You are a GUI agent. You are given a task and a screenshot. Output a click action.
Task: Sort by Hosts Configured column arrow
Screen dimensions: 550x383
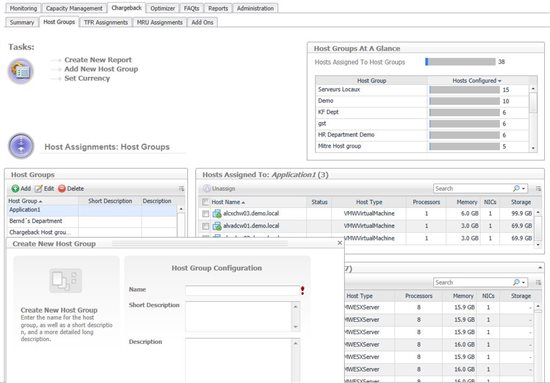pyautogui.click(x=499, y=81)
